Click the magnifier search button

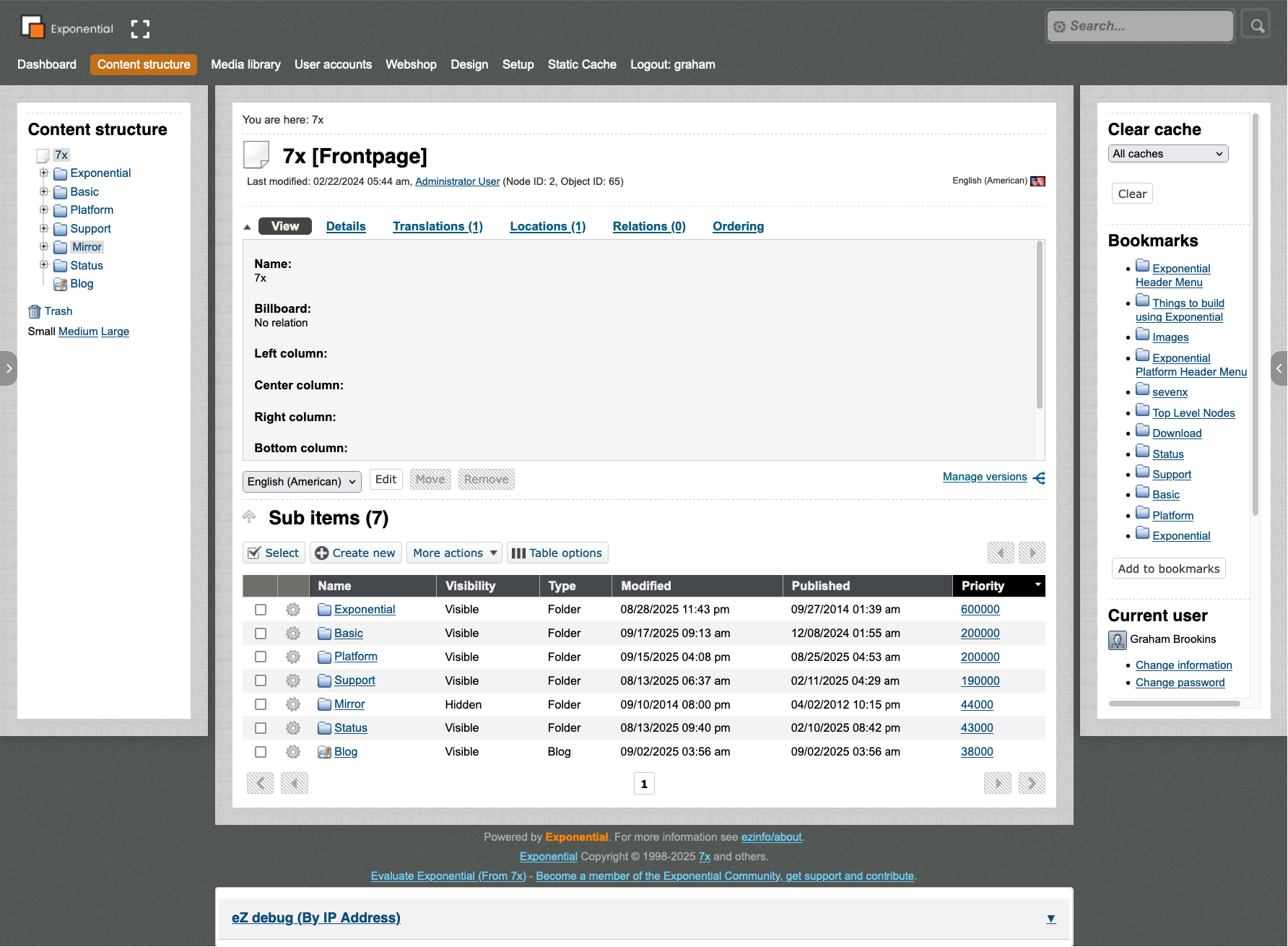point(1257,26)
